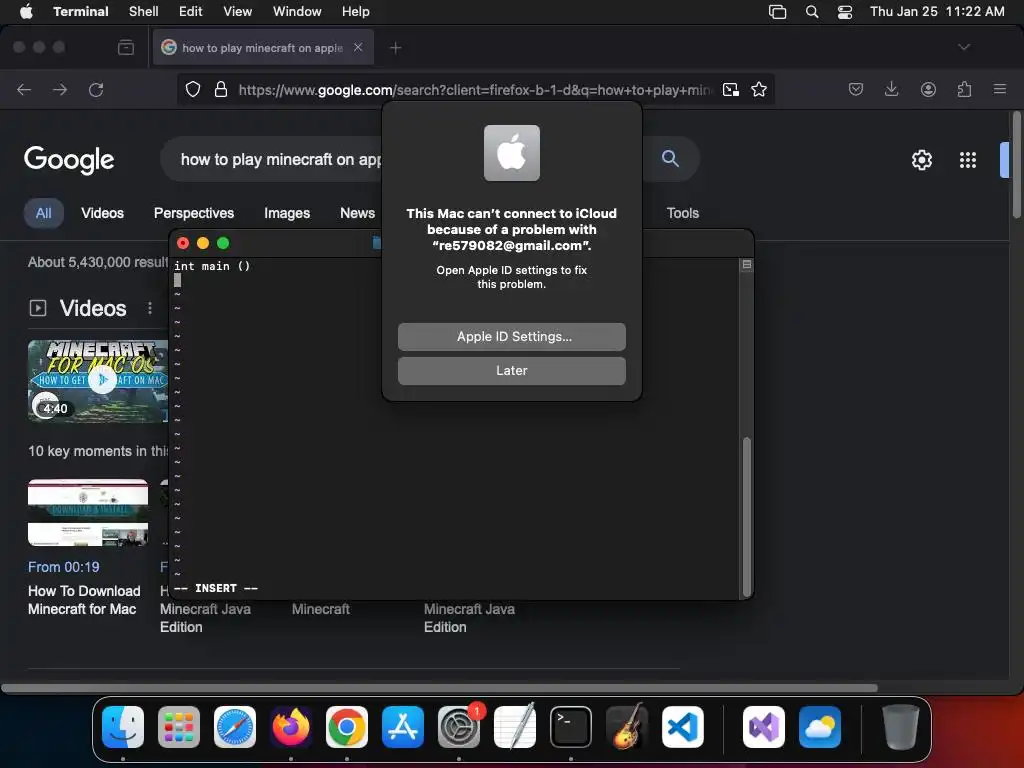This screenshot has height=768, width=1024.
Task: Click the browser horizontal scrollbar
Action: click(x=439, y=688)
